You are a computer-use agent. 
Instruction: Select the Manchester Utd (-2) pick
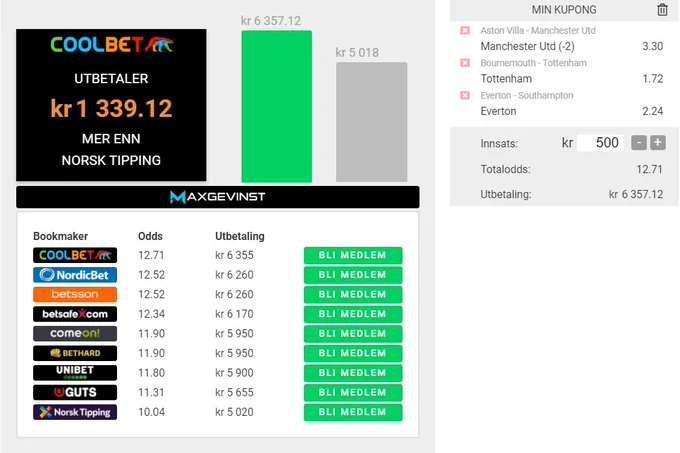[x=527, y=46]
